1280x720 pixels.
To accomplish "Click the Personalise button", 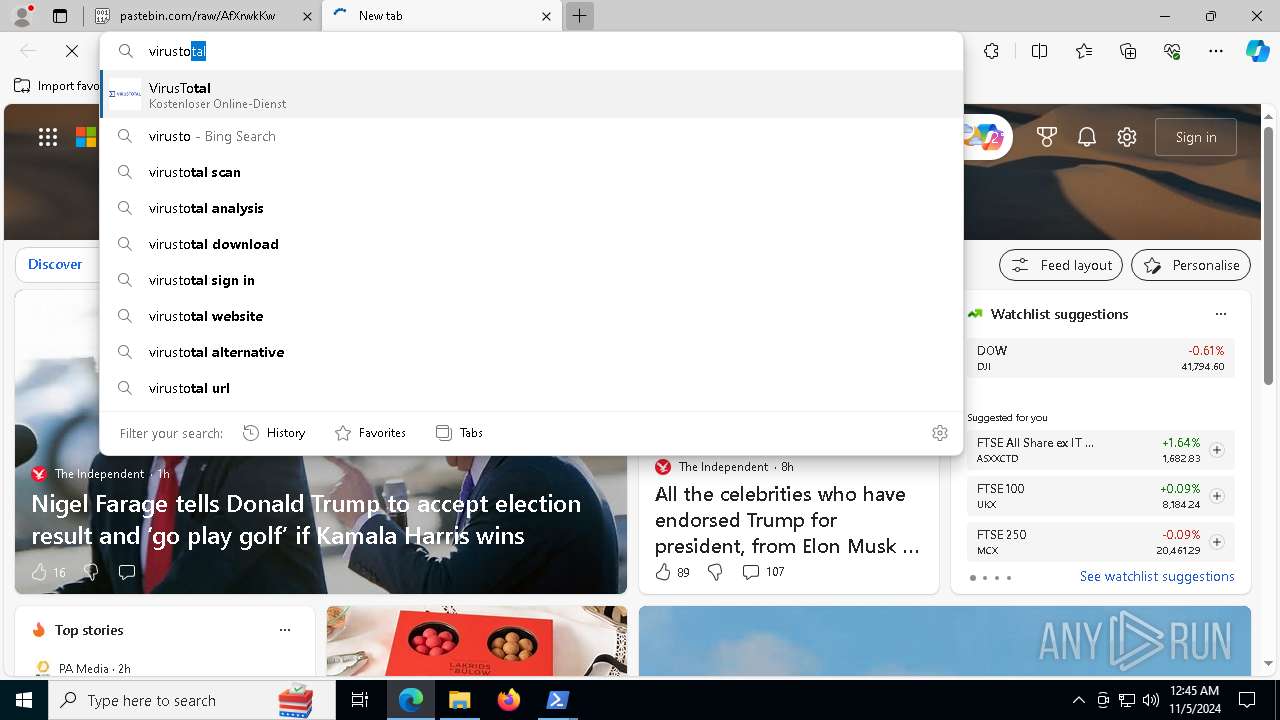I will tap(1191, 265).
